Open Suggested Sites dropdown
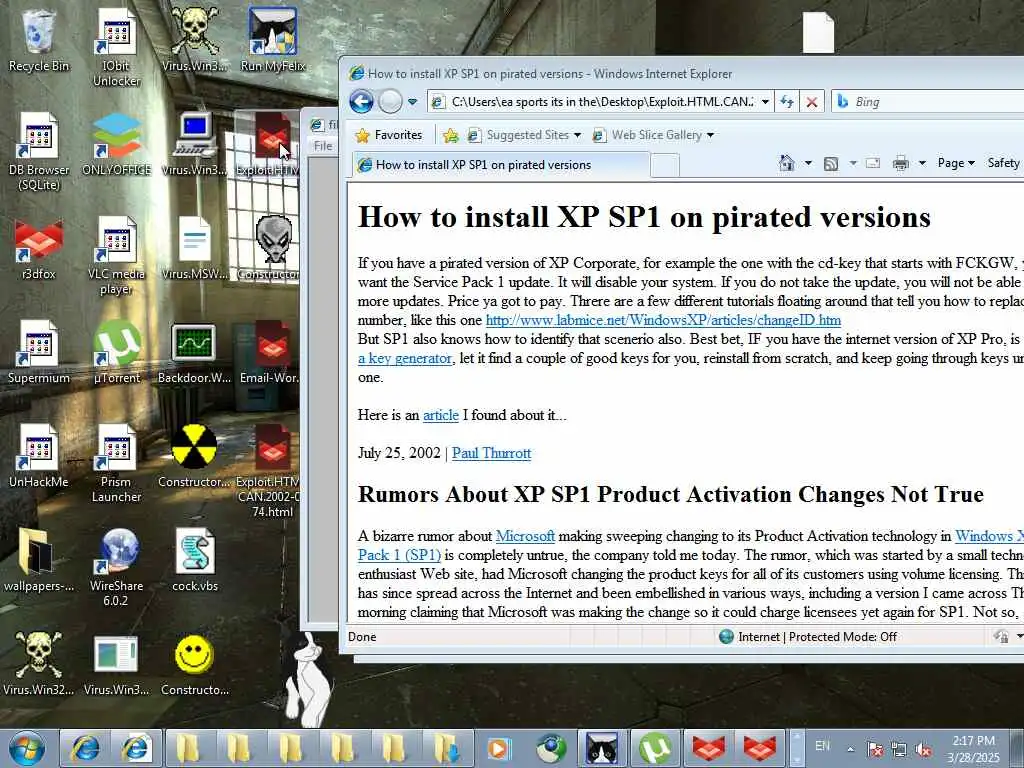The image size is (1024, 768). [x=524, y=135]
